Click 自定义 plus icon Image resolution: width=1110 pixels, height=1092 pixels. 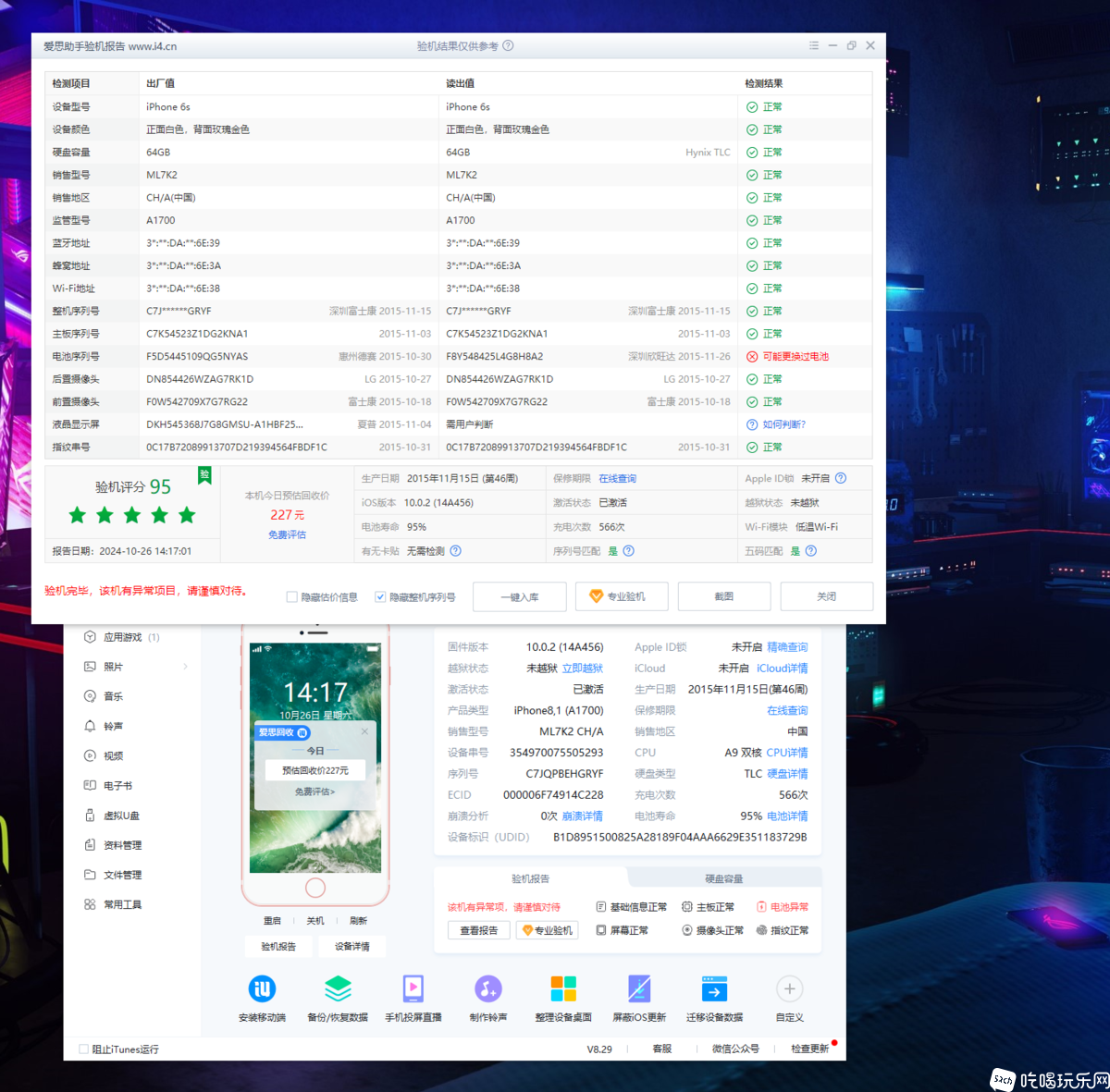(x=789, y=989)
